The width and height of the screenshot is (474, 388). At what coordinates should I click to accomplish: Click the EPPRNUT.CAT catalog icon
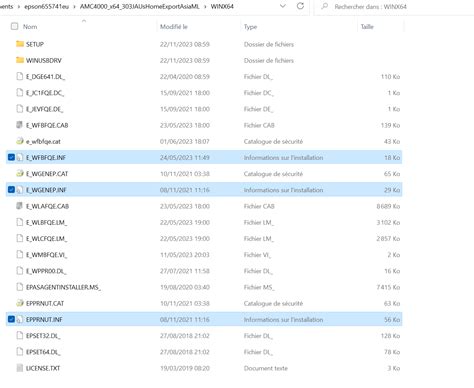point(20,303)
